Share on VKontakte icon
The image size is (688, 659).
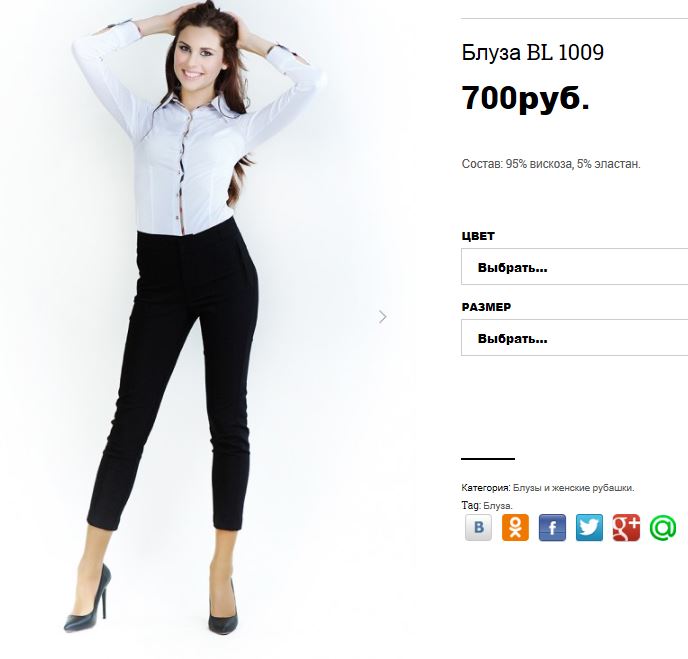[478, 527]
